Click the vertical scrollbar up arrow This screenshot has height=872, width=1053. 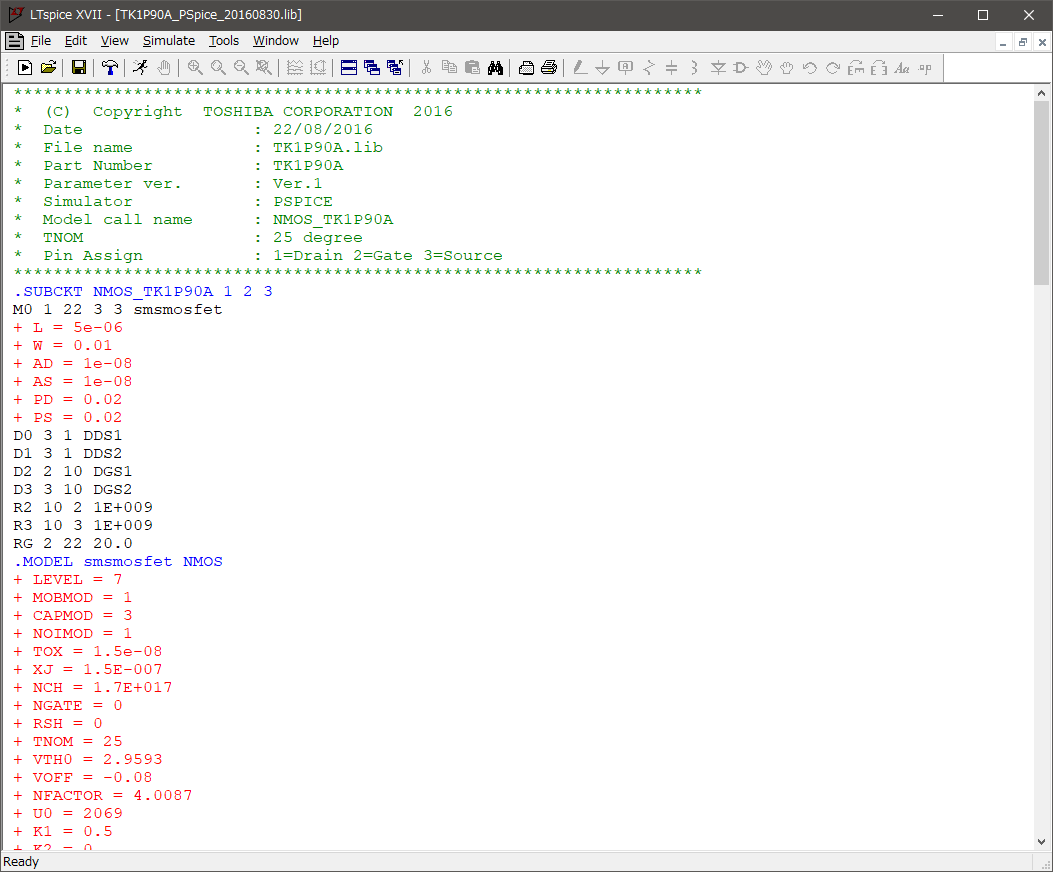tap(1042, 93)
